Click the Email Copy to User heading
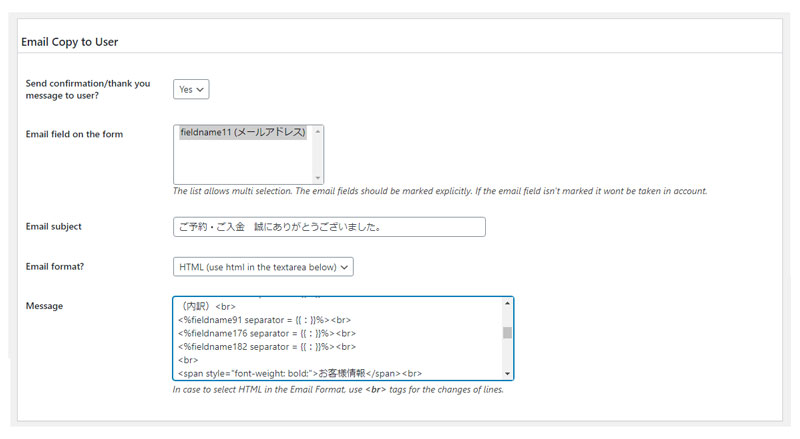The height and width of the screenshot is (439, 800). click(69, 42)
